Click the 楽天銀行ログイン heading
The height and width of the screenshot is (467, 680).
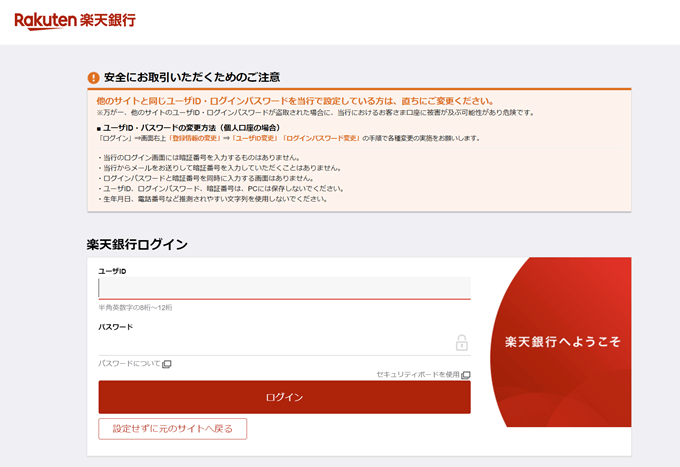click(137, 245)
